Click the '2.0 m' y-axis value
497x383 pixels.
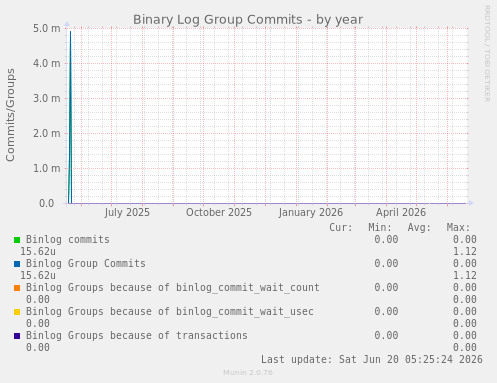click(47, 133)
